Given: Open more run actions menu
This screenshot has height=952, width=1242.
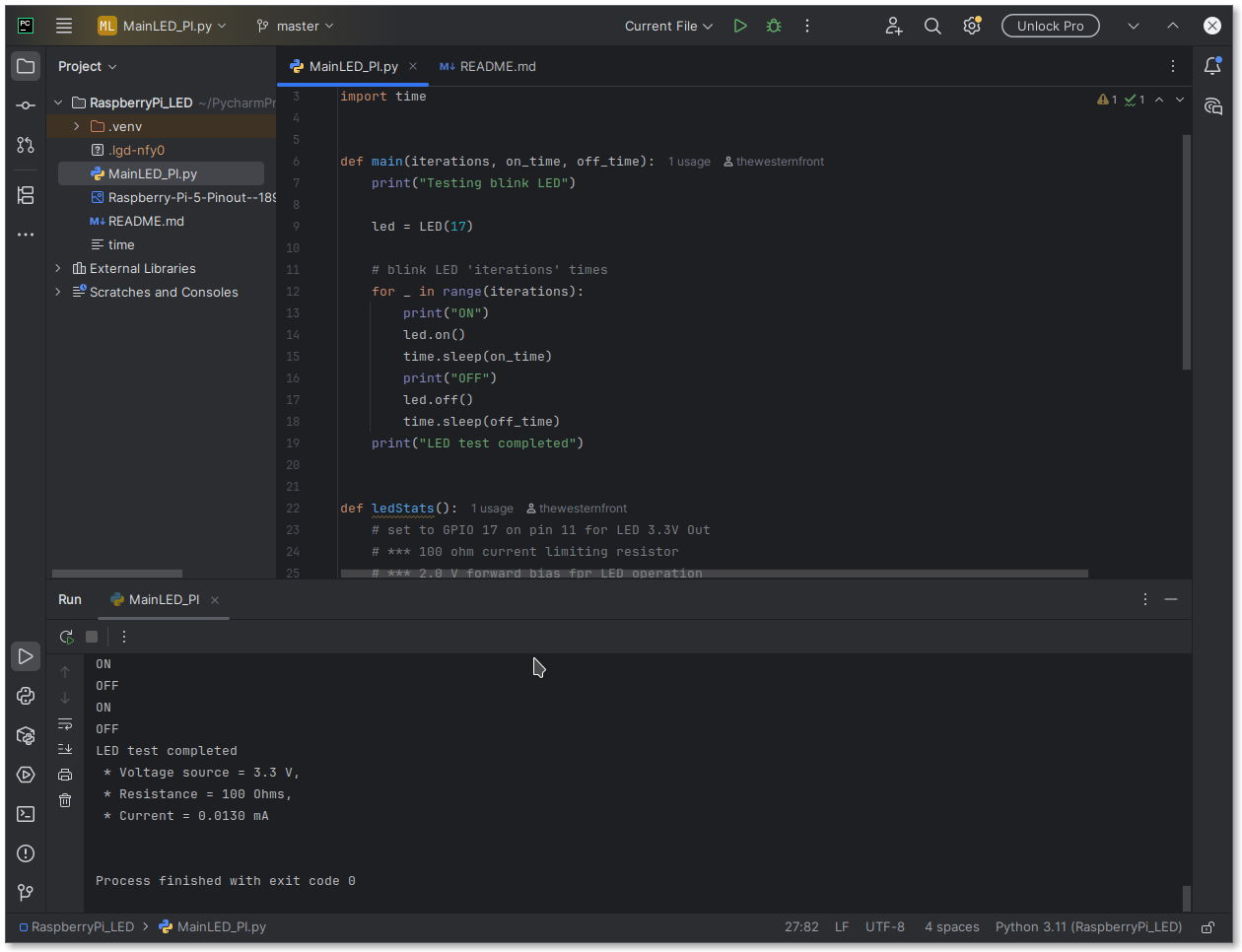Looking at the screenshot, I should click(807, 27).
